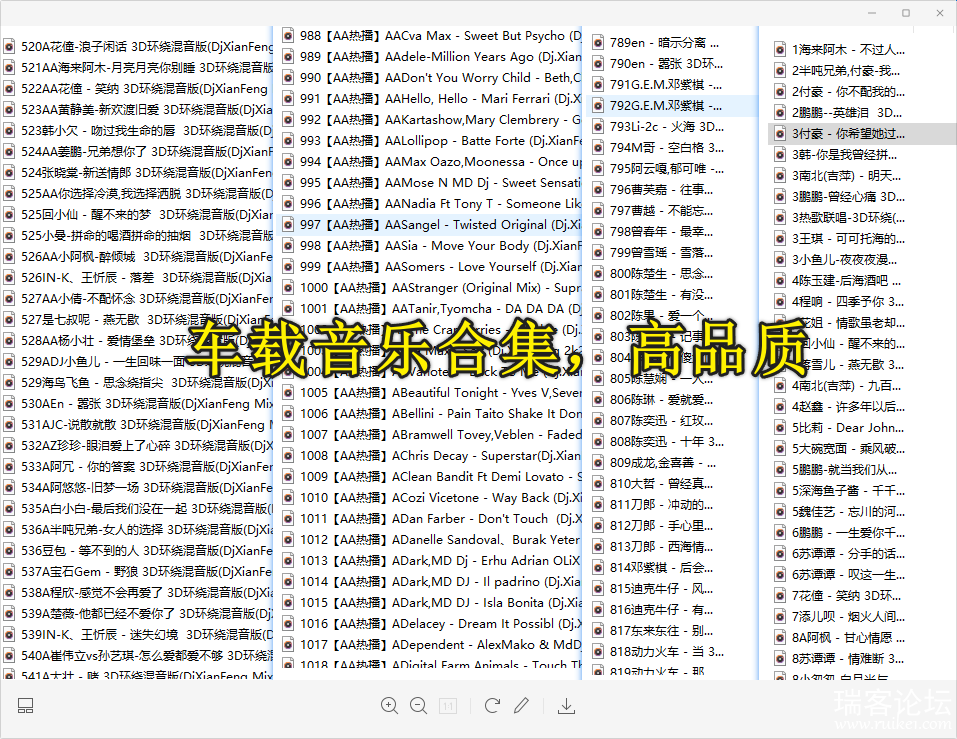Click the file icon beside 8苏谭谭 - 情难断
Screen dimensions: 957x739
coord(780,658)
